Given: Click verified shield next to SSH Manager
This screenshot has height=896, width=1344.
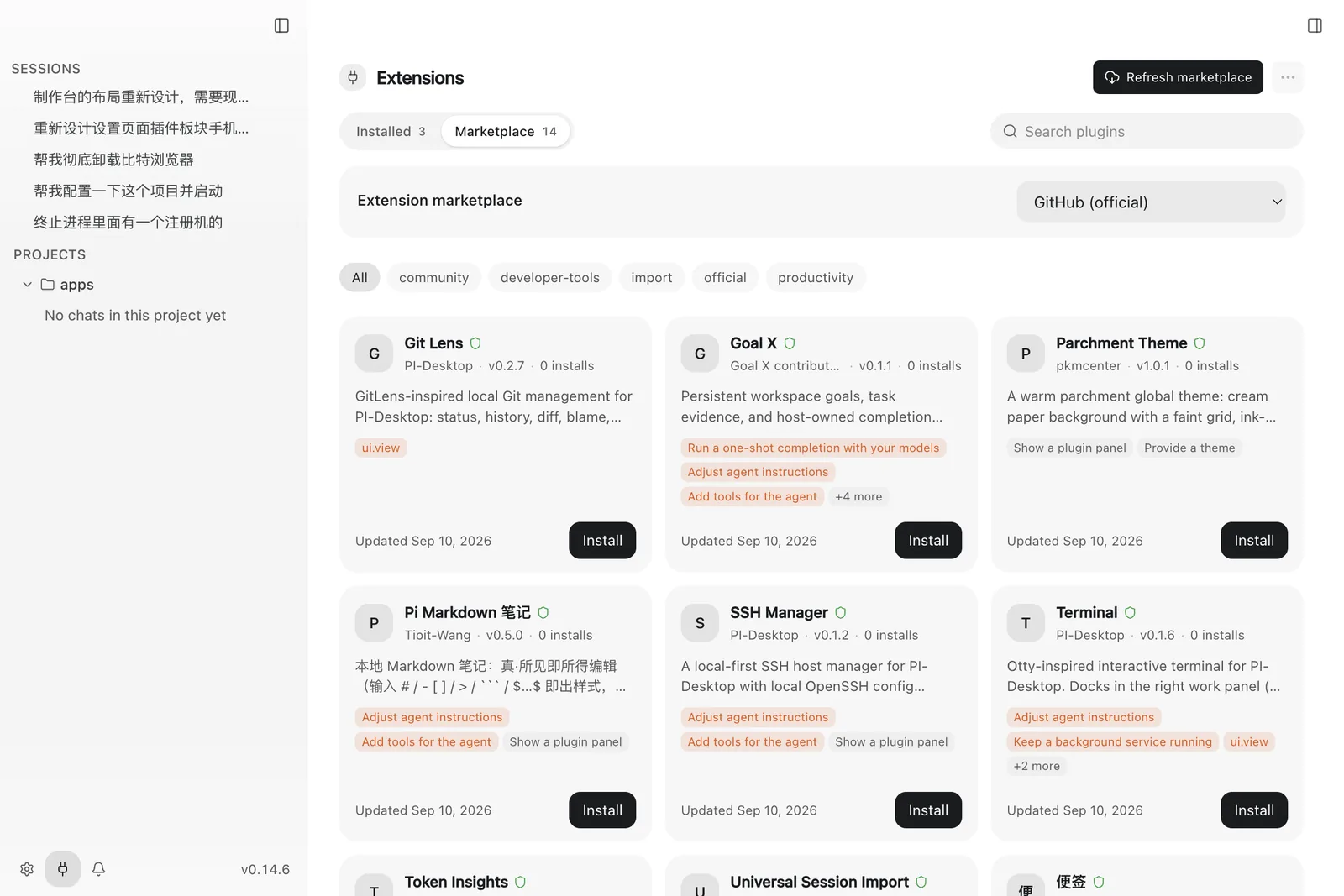Looking at the screenshot, I should click(841, 613).
